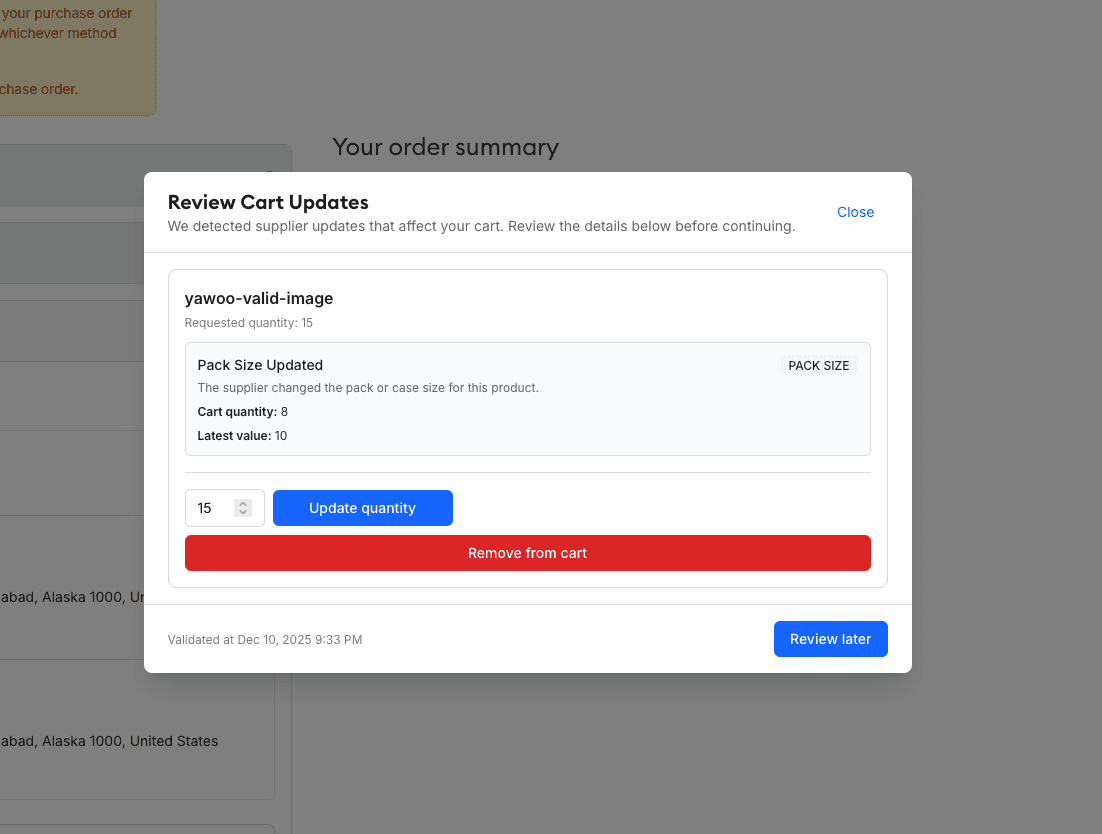Click the Pack Size Updated heading

coord(260,365)
